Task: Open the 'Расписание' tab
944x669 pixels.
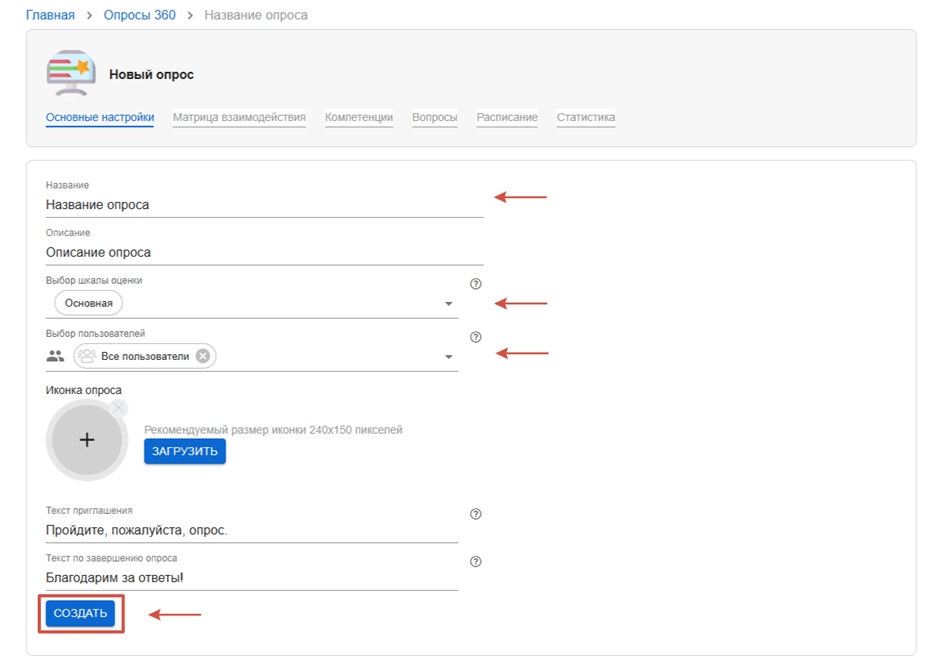Action: coord(506,118)
